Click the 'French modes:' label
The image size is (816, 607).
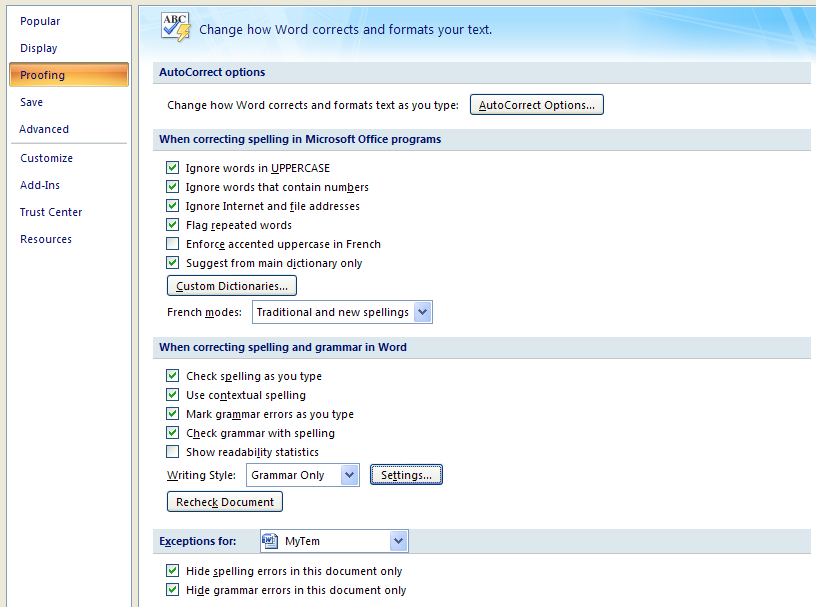(204, 312)
